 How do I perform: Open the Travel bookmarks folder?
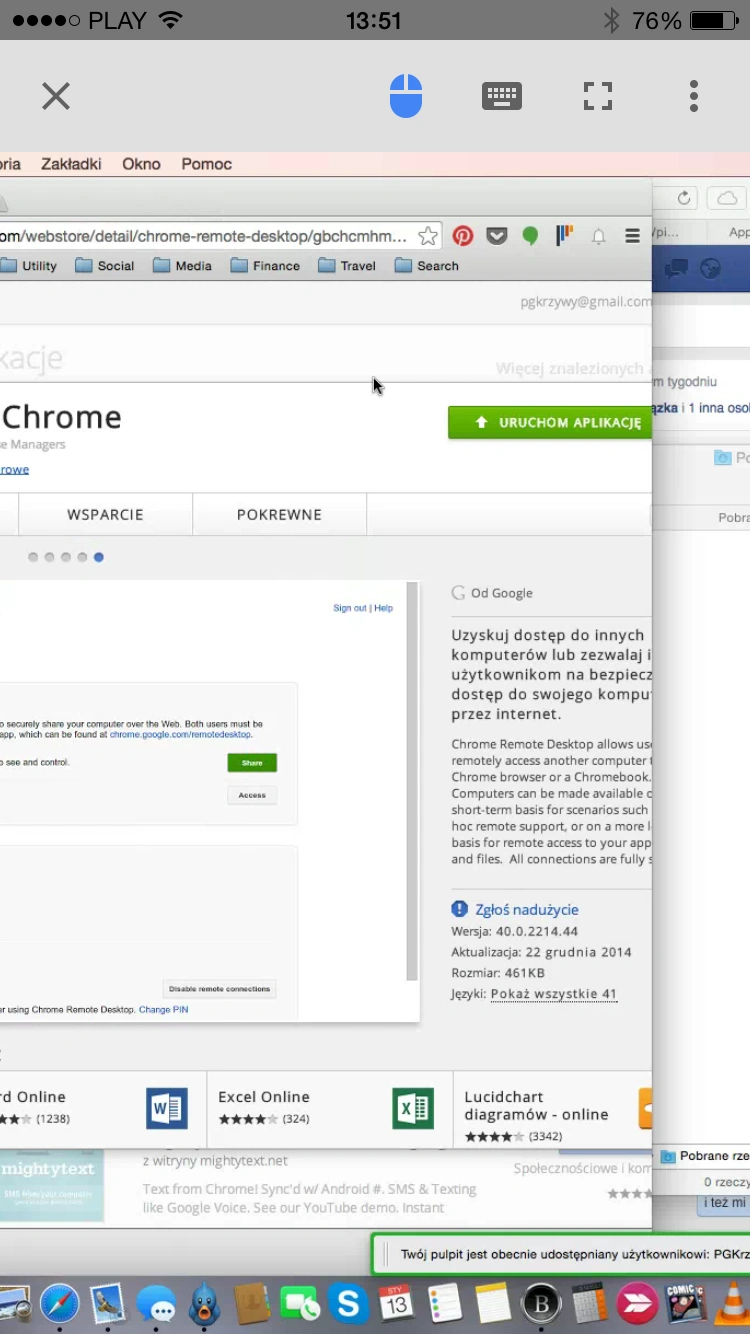(x=347, y=266)
